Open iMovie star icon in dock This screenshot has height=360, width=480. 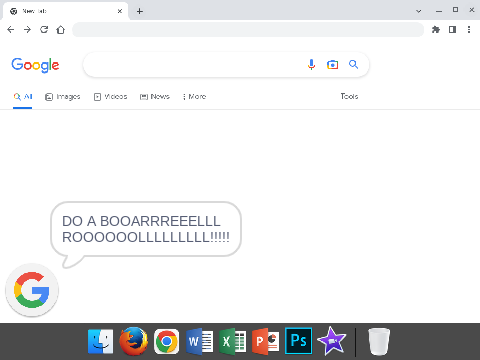click(x=332, y=341)
